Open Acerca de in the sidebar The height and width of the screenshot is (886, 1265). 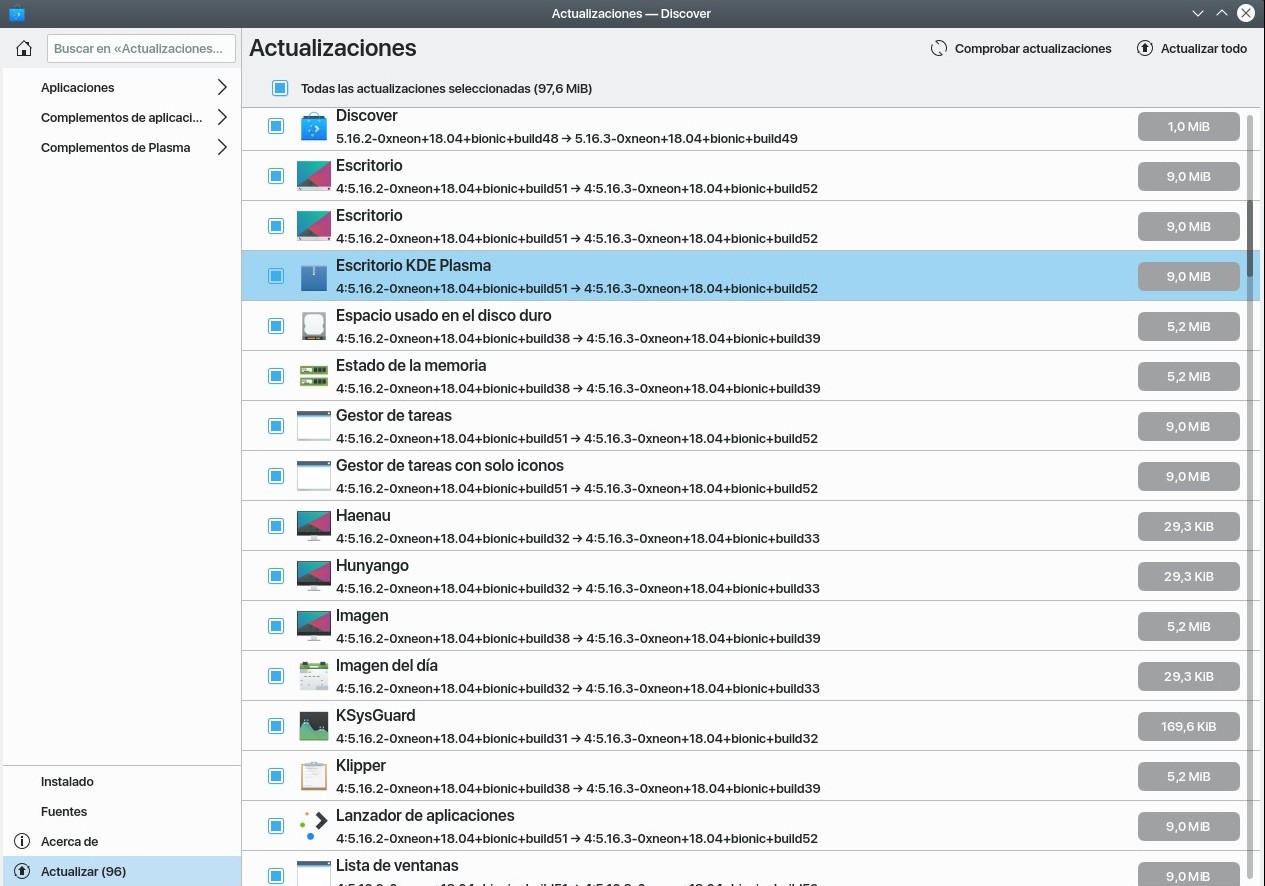point(69,841)
